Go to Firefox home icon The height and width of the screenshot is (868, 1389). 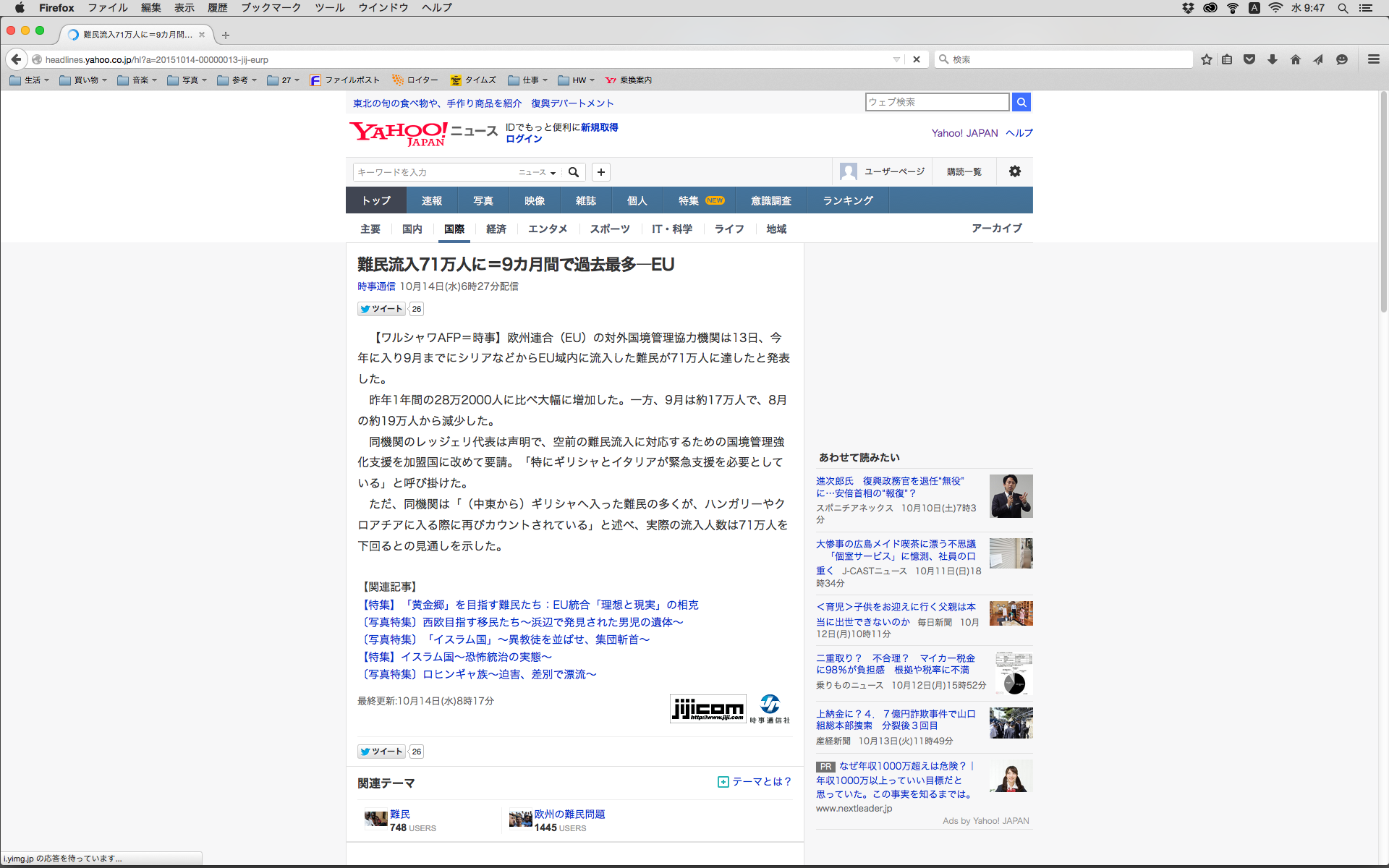1296,59
